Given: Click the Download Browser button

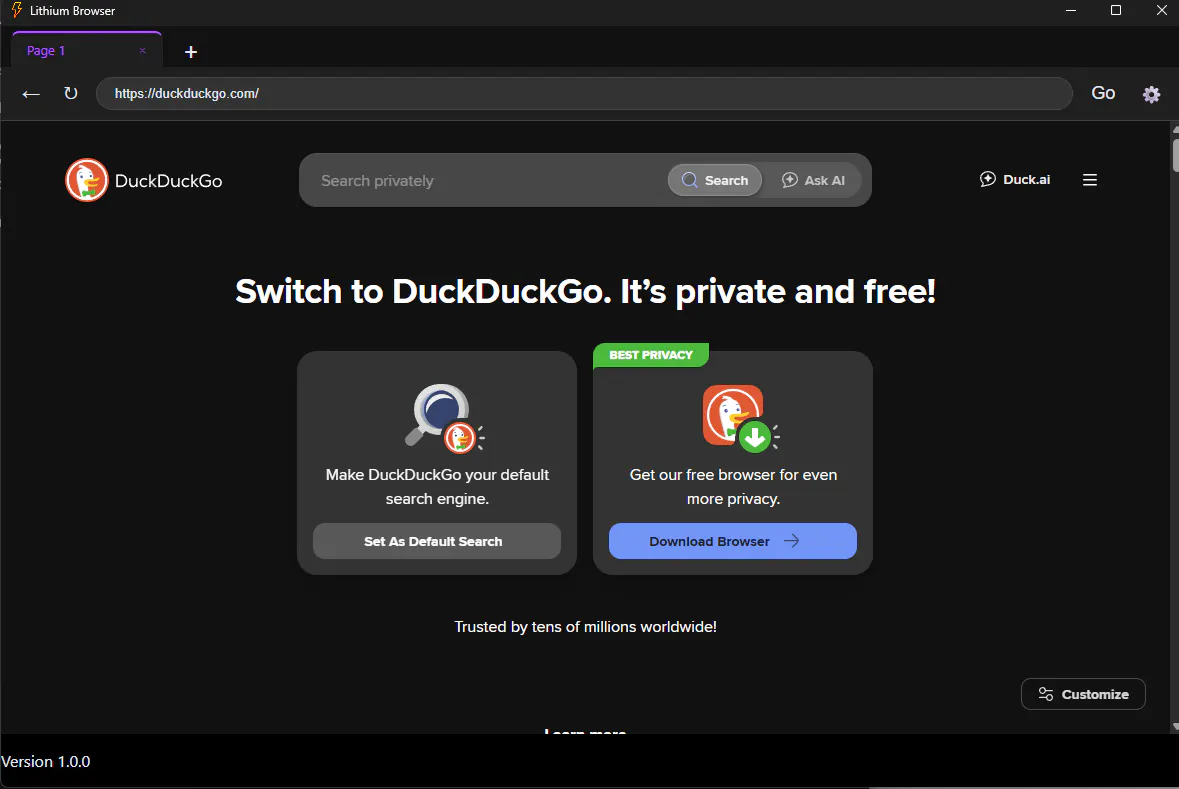Looking at the screenshot, I should (x=732, y=541).
